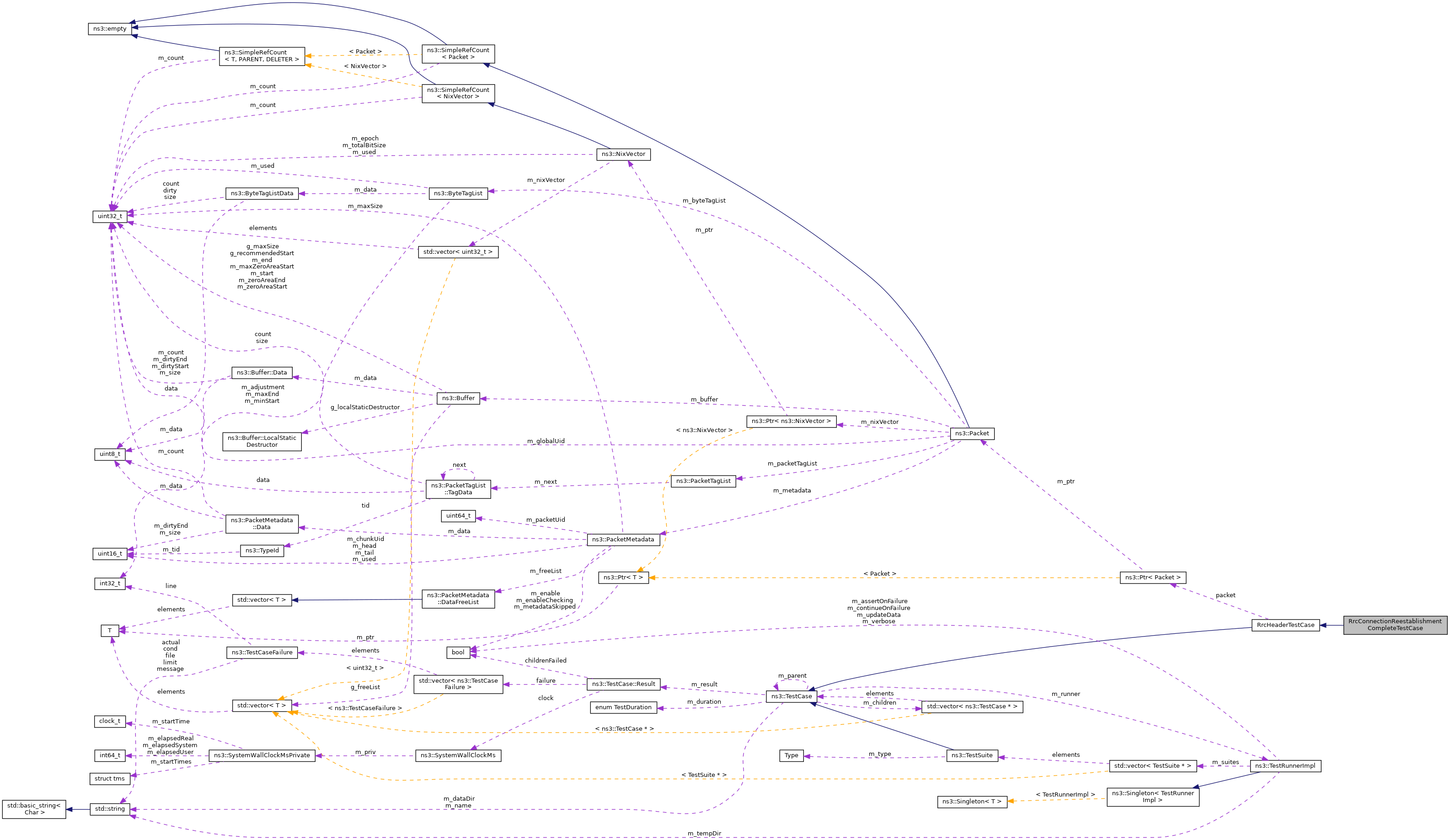Click the ns3::Packet class node
The width and height of the screenshot is (1450, 840).
(x=971, y=434)
